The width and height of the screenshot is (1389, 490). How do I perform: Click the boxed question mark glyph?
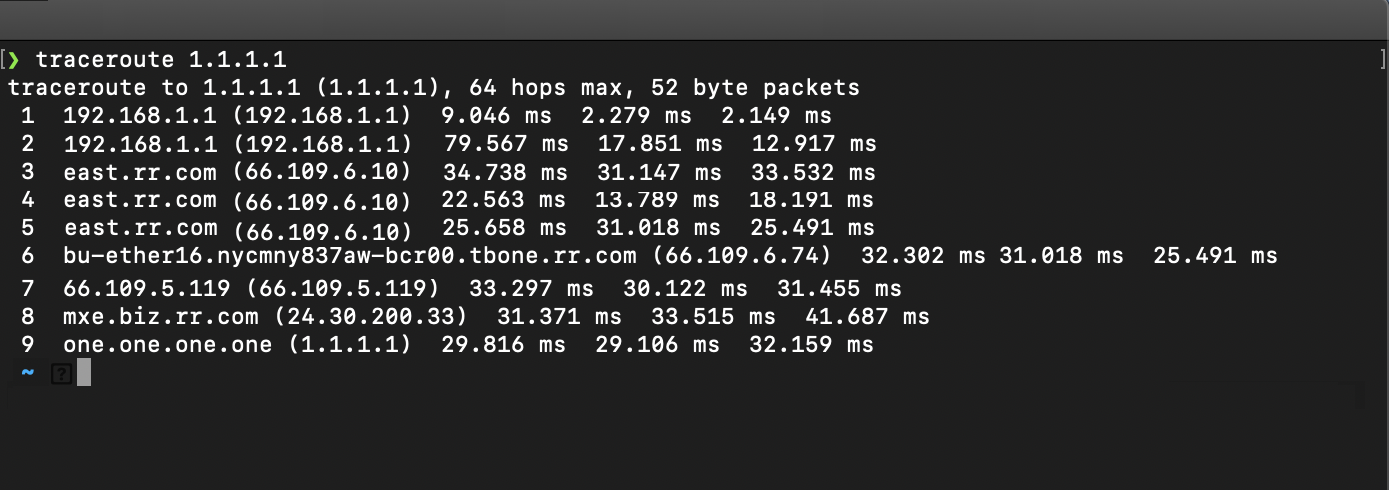tap(62, 374)
